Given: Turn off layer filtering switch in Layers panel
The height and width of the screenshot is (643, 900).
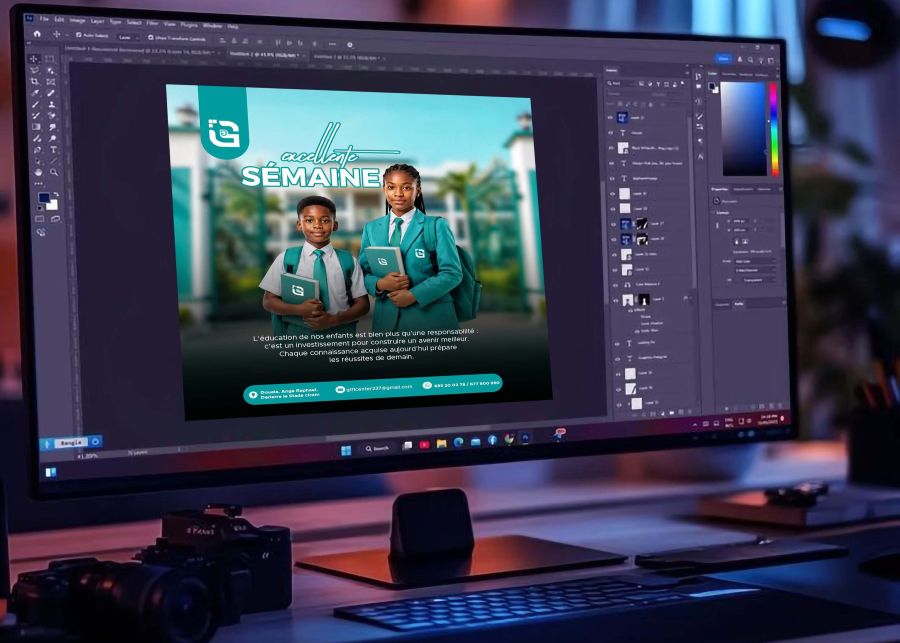Looking at the screenshot, I should [682, 84].
